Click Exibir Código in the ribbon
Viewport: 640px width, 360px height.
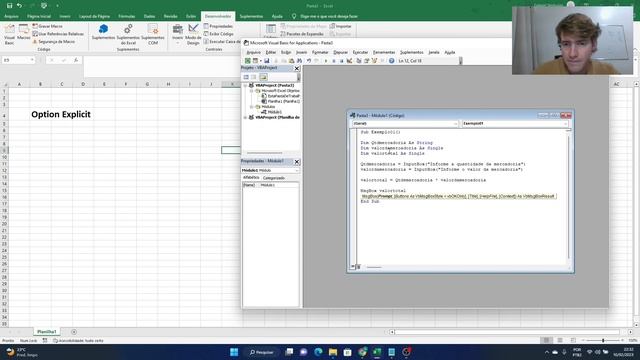pos(219,34)
